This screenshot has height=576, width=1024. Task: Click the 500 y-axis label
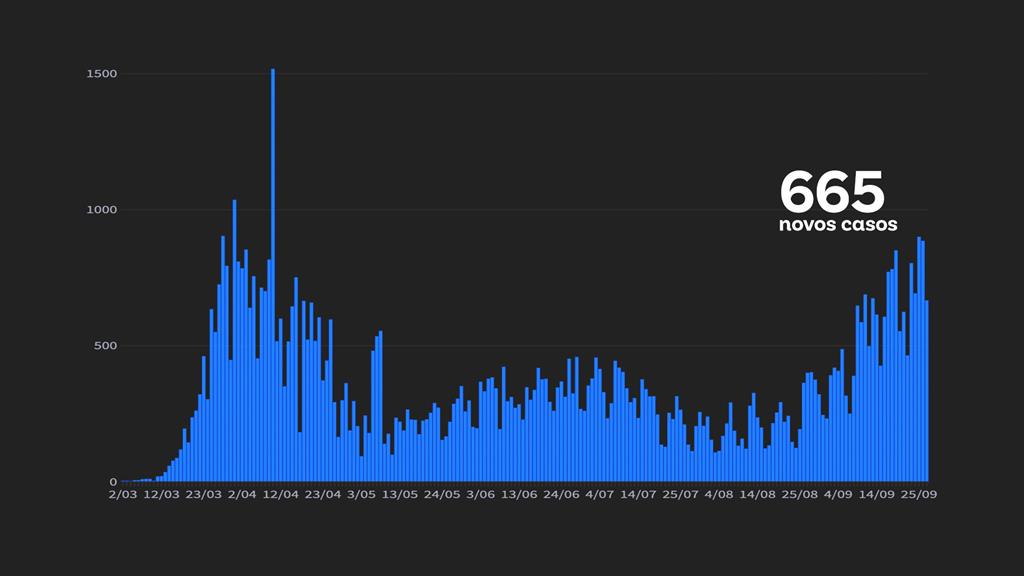[x=104, y=346]
